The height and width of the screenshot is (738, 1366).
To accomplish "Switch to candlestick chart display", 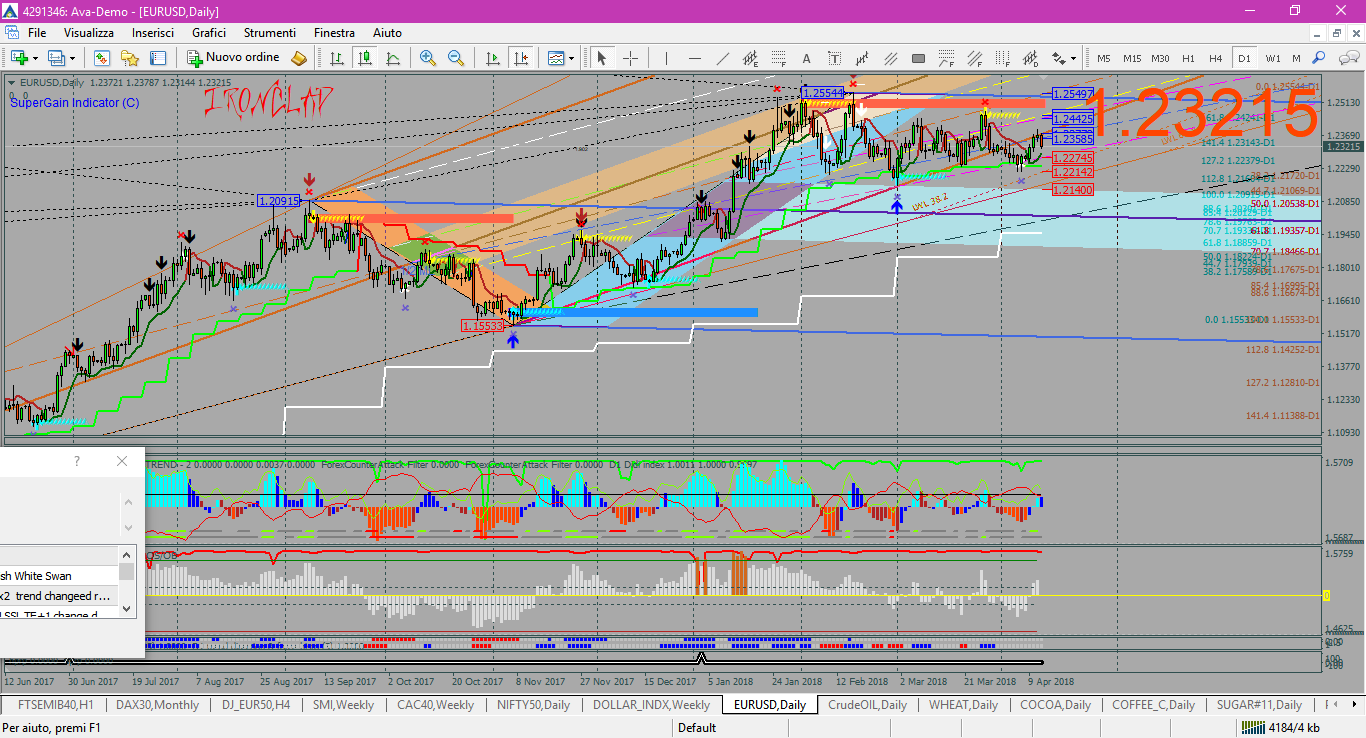I will 365,58.
